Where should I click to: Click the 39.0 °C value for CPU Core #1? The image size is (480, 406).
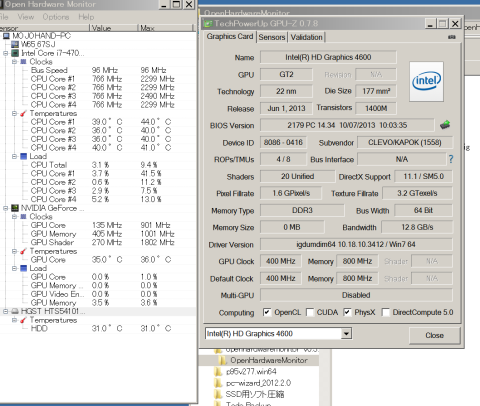tap(107, 122)
